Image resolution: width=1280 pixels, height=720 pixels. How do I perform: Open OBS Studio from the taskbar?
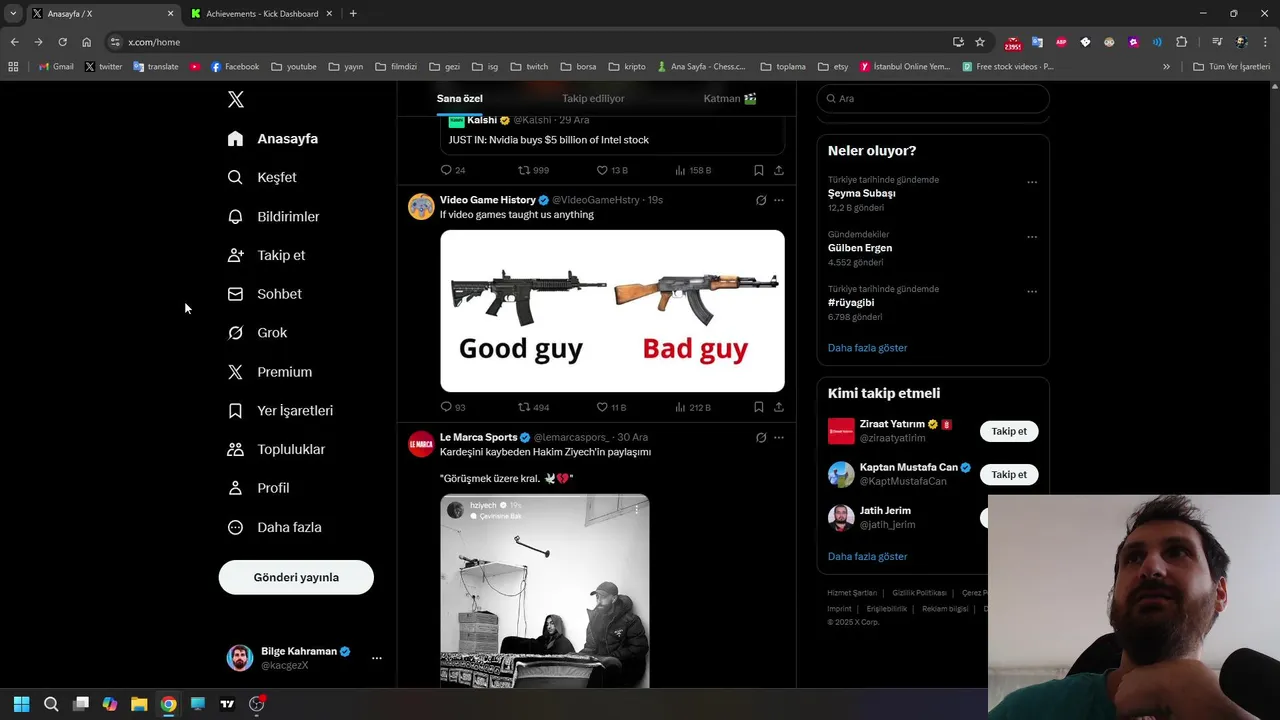coord(257,704)
